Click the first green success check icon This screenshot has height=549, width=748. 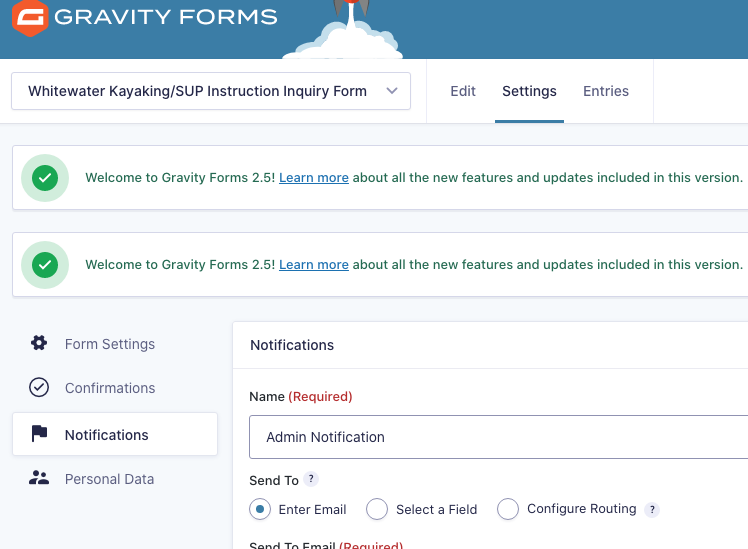(x=45, y=178)
